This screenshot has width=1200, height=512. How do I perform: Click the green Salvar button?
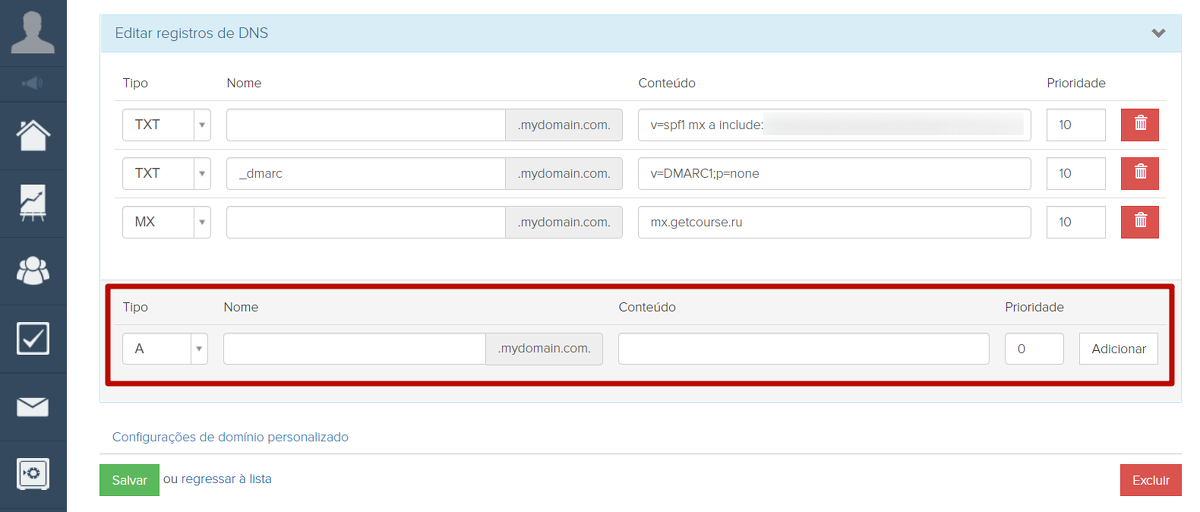[129, 480]
